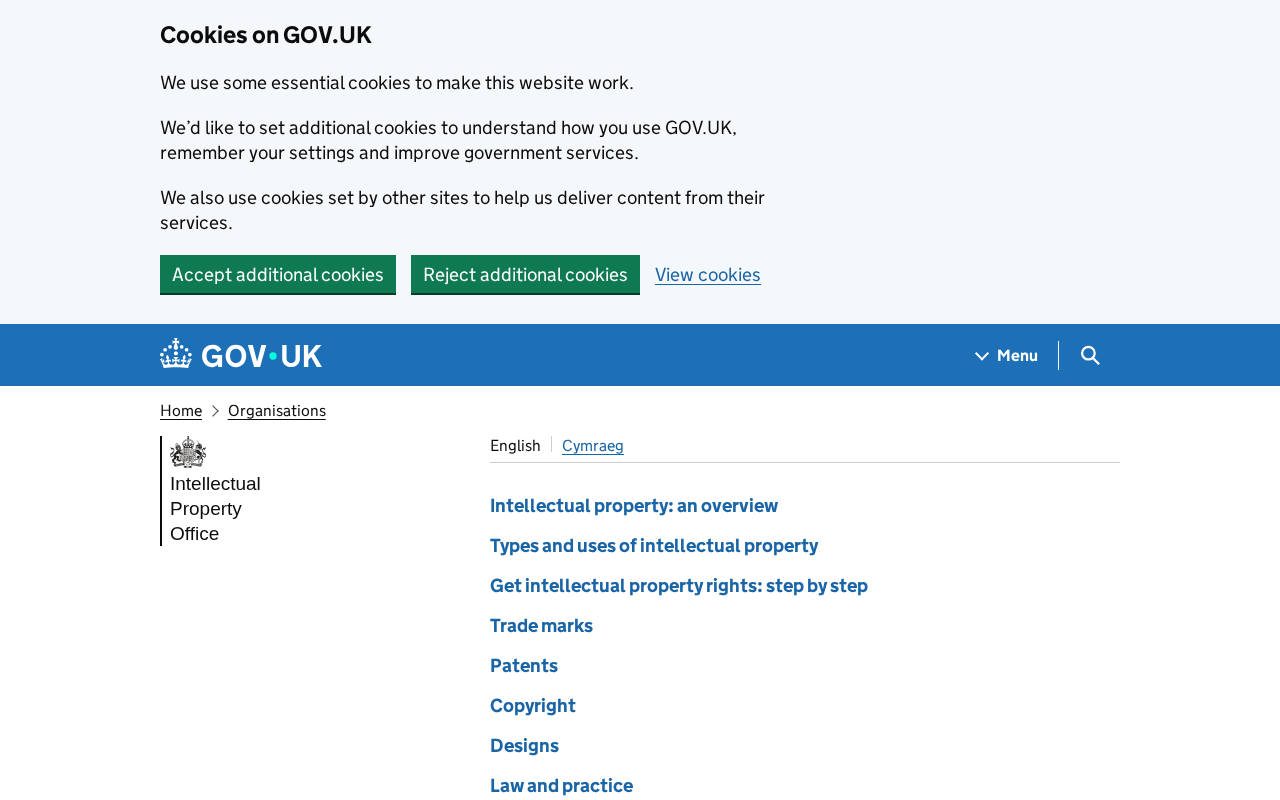Go to Home breadcrumb
The height and width of the screenshot is (800, 1280).
point(181,411)
